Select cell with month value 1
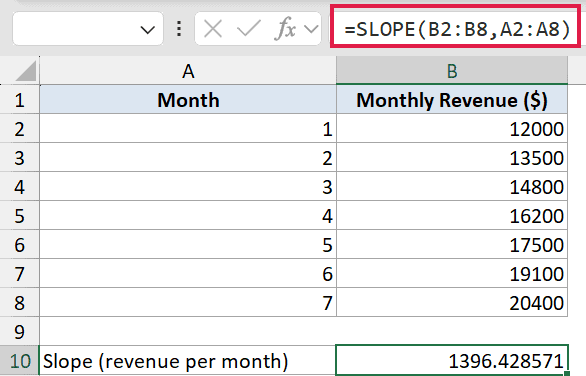586x376 pixels. (x=188, y=128)
